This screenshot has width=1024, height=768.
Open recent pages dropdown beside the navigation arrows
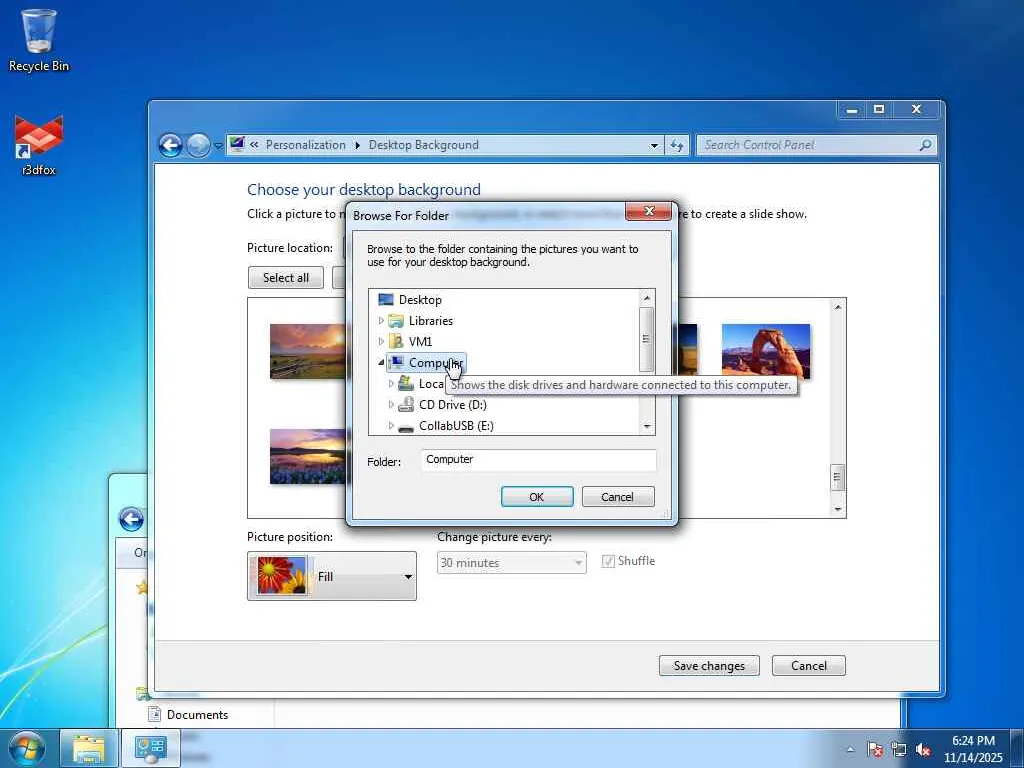(x=218, y=146)
